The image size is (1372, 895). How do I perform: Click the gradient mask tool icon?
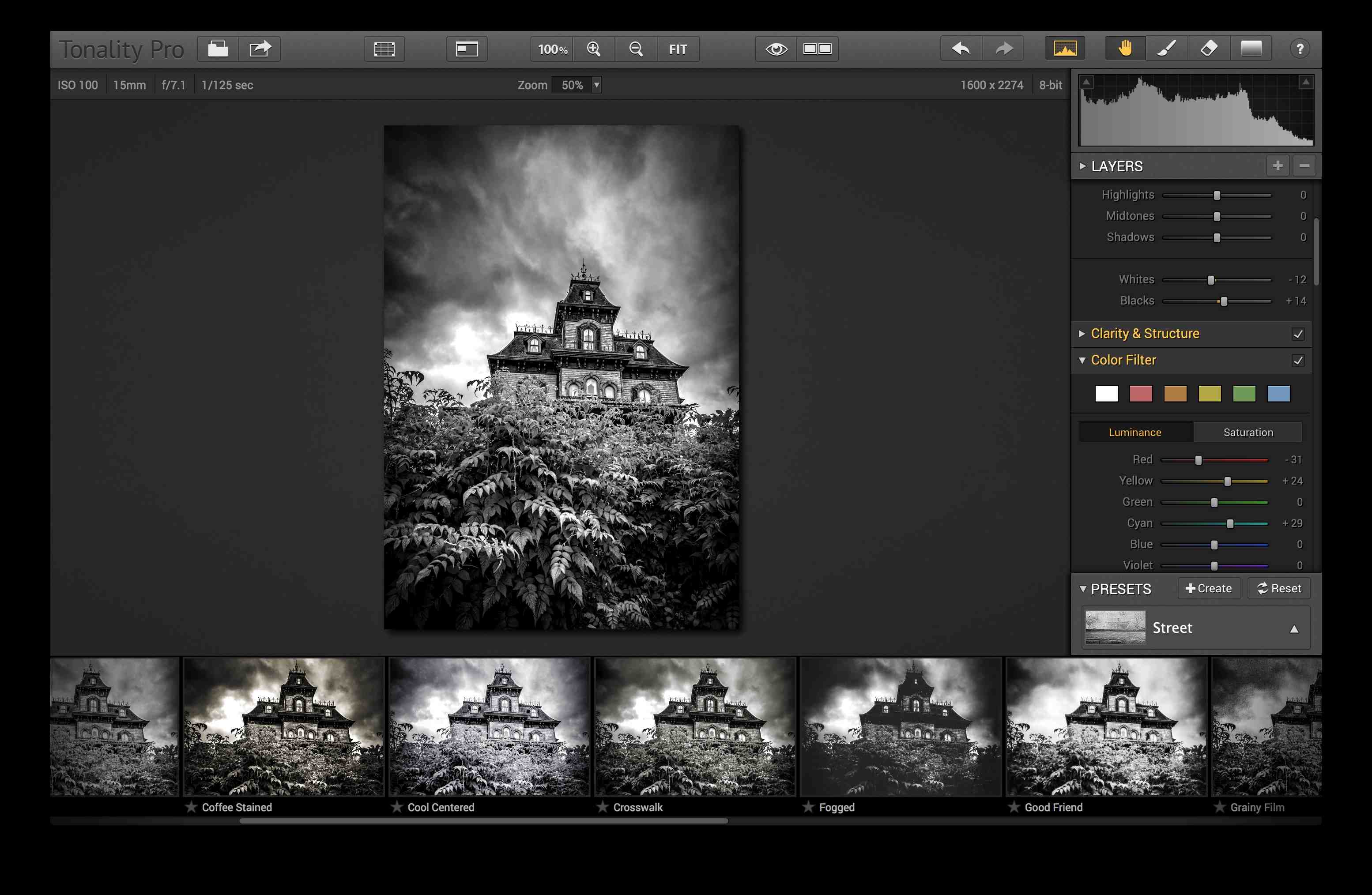[1251, 49]
